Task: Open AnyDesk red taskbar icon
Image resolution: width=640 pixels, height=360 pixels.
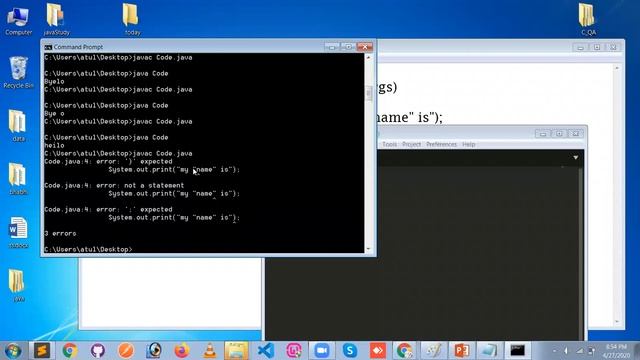Action: pos(378,351)
